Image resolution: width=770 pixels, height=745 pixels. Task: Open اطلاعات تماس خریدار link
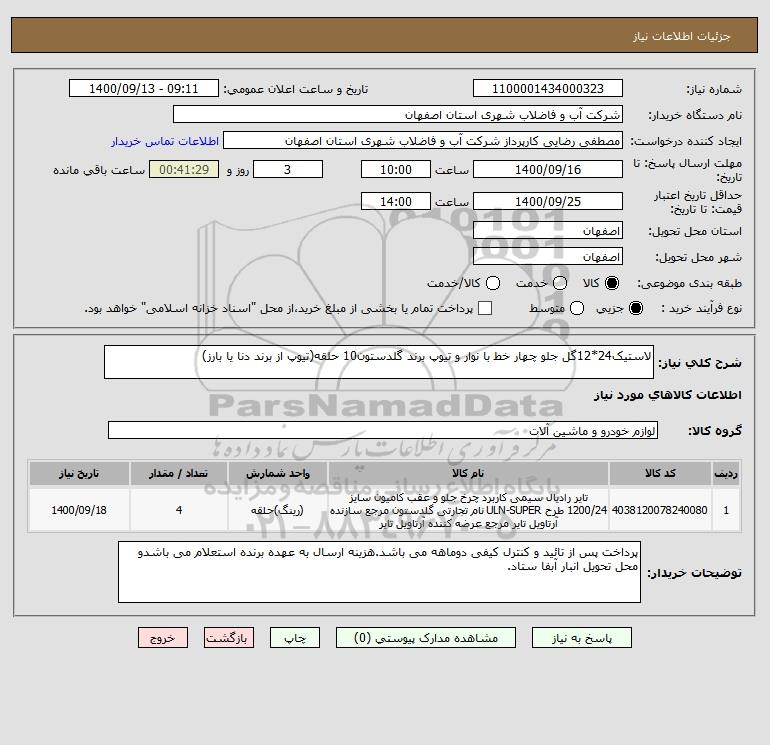tap(165, 141)
